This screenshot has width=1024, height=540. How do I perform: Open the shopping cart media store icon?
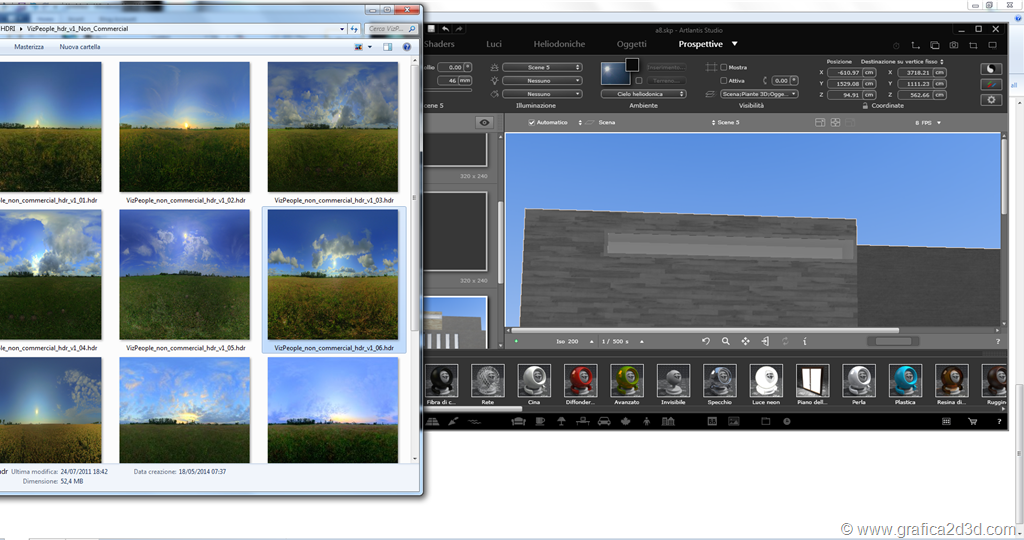tap(972, 422)
